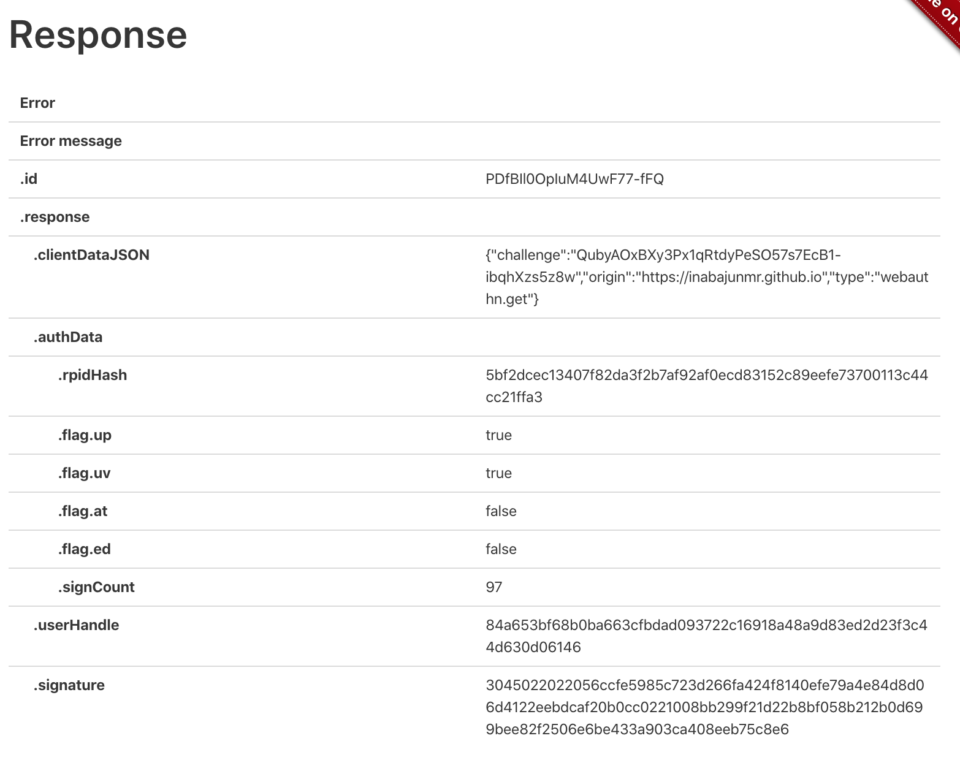
Task: Click the userHandle hex value
Action: 707,636
